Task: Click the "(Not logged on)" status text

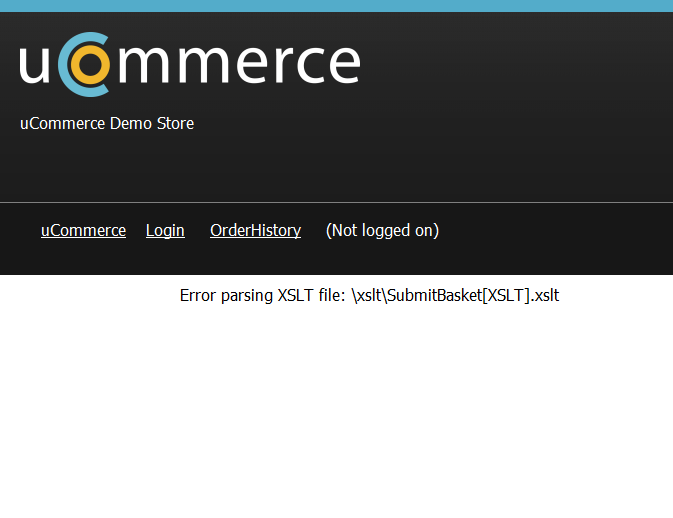Action: point(382,230)
